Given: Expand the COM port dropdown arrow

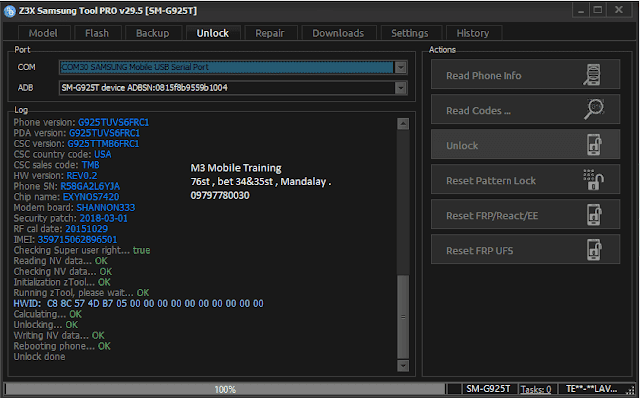Looking at the screenshot, I should [401, 67].
